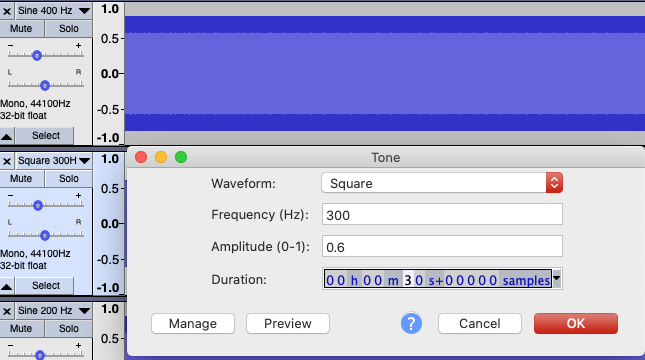
Task: Mute the Sine 400 Hz track
Action: (x=21, y=28)
